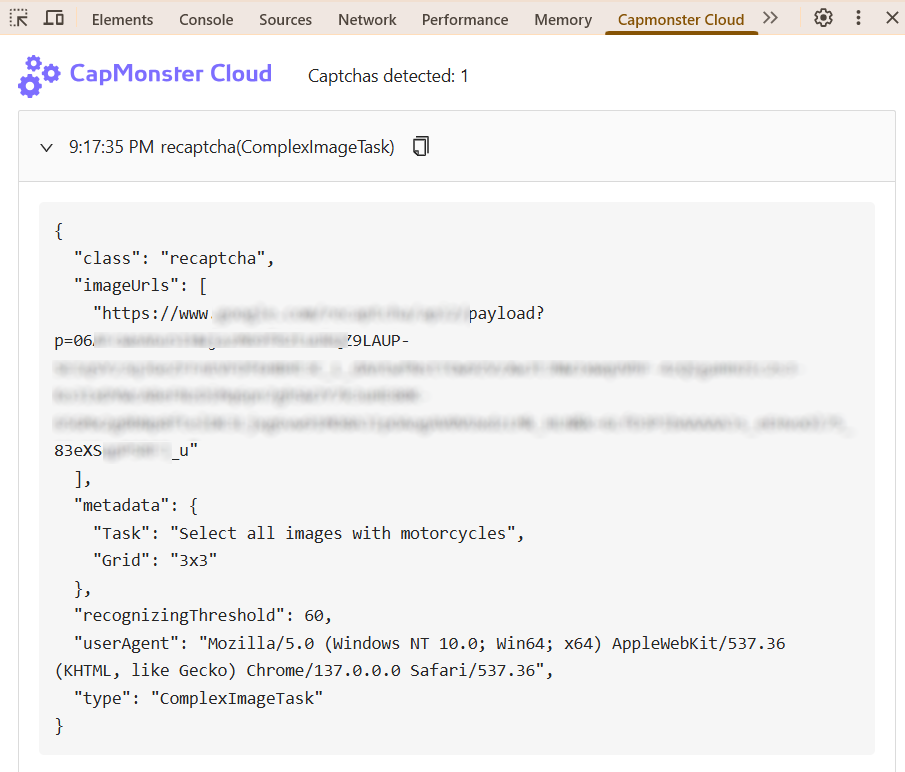Switch to the Memory tab
Viewport: 905px width, 772px height.
pos(563,19)
